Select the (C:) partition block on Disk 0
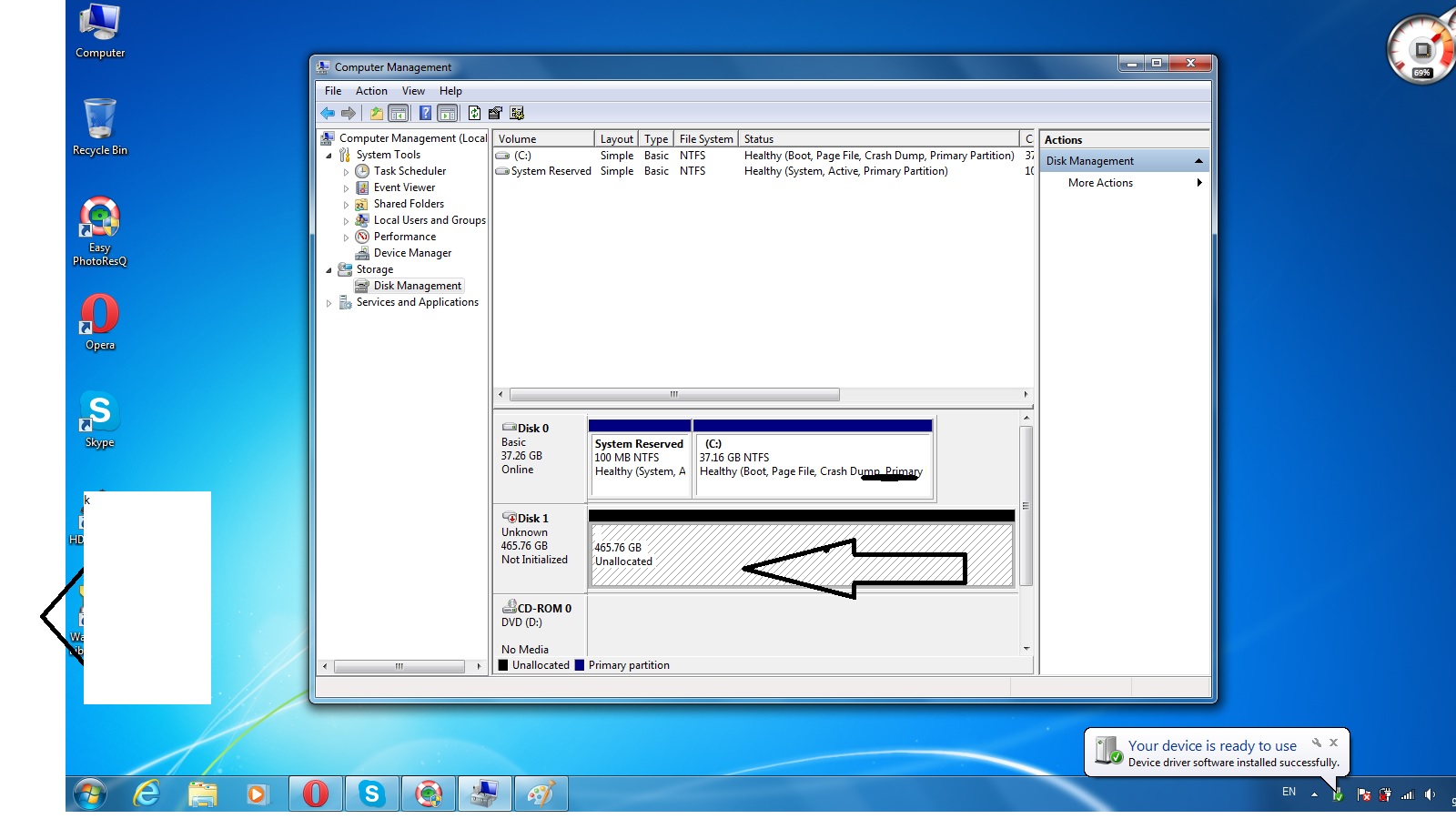Viewport: 1456px width, 819px height. click(x=813, y=459)
